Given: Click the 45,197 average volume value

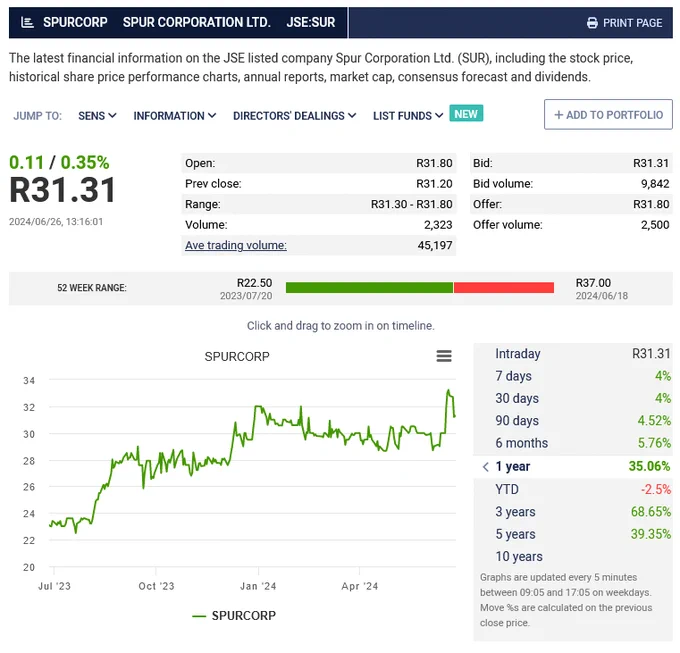Looking at the screenshot, I should (x=435, y=245).
